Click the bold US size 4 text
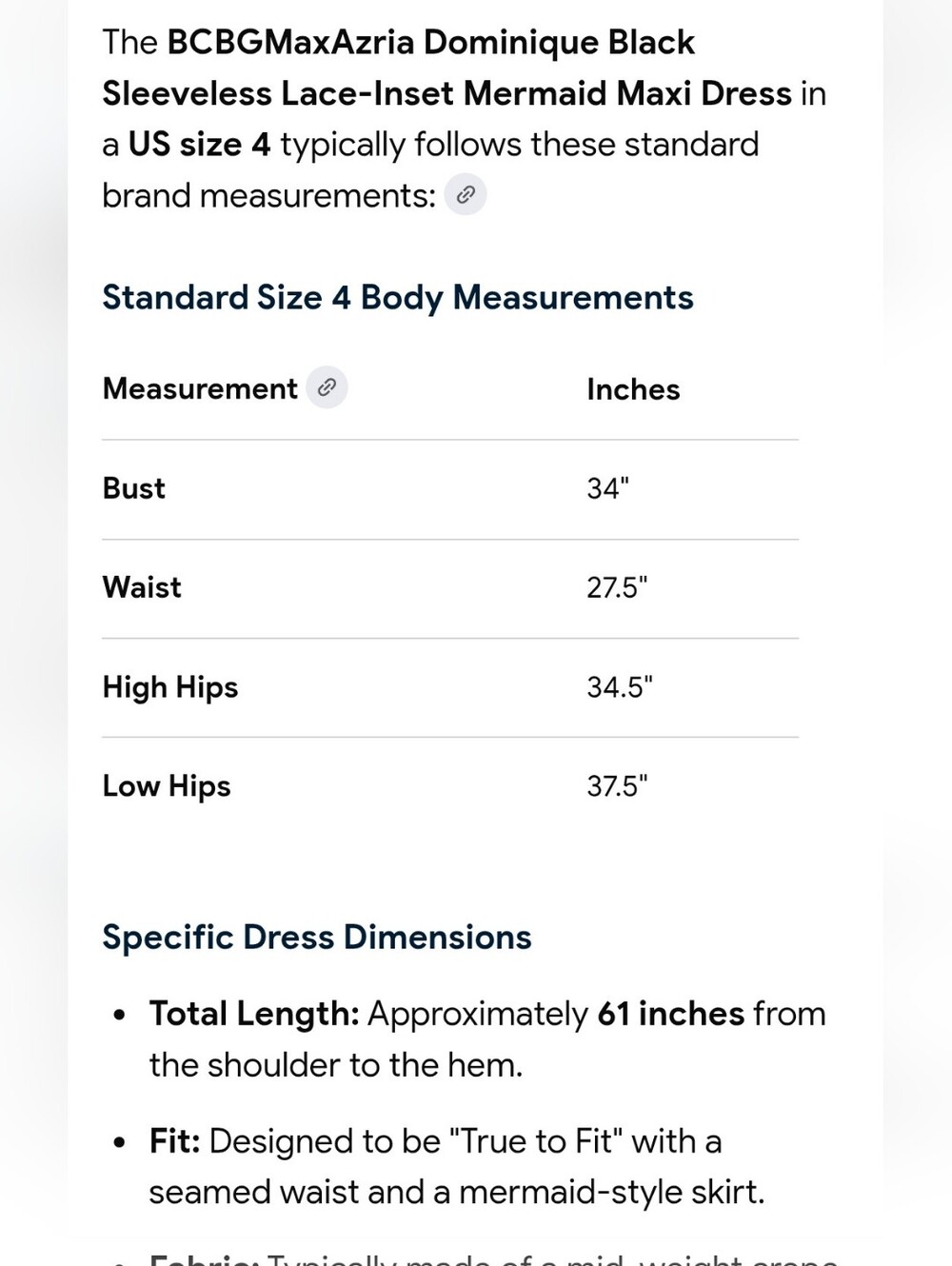The width and height of the screenshot is (952, 1266). [x=199, y=145]
